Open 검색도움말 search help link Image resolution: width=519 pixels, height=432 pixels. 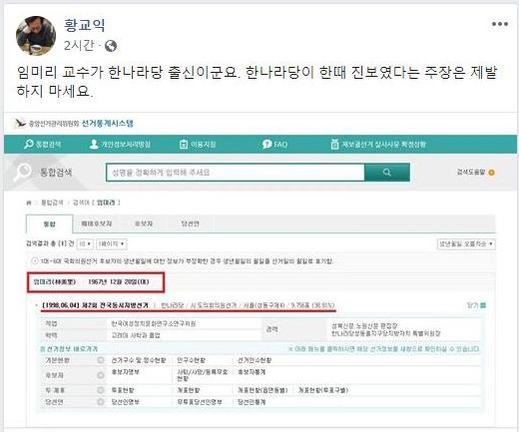(x=471, y=172)
